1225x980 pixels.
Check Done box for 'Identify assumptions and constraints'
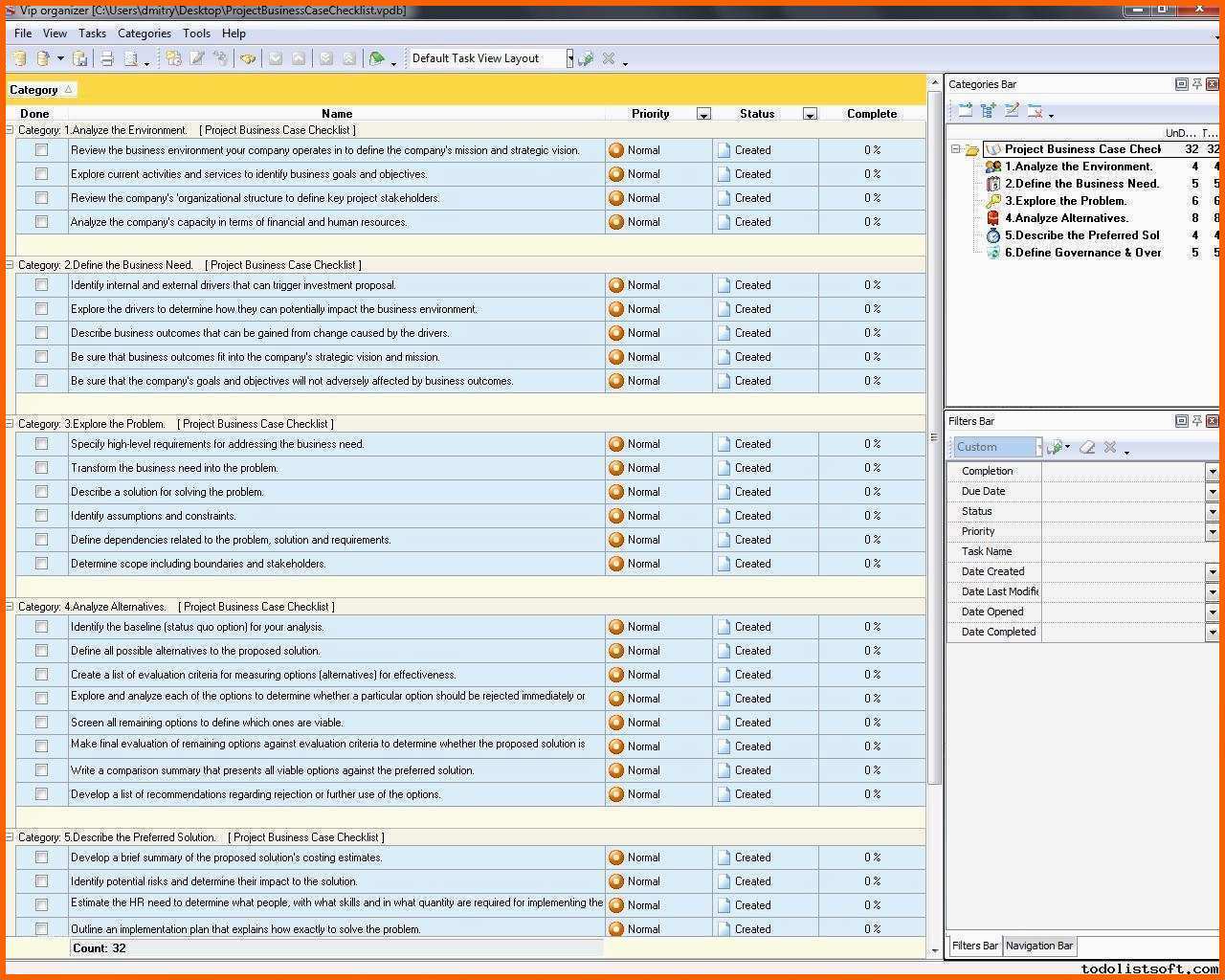(x=41, y=516)
